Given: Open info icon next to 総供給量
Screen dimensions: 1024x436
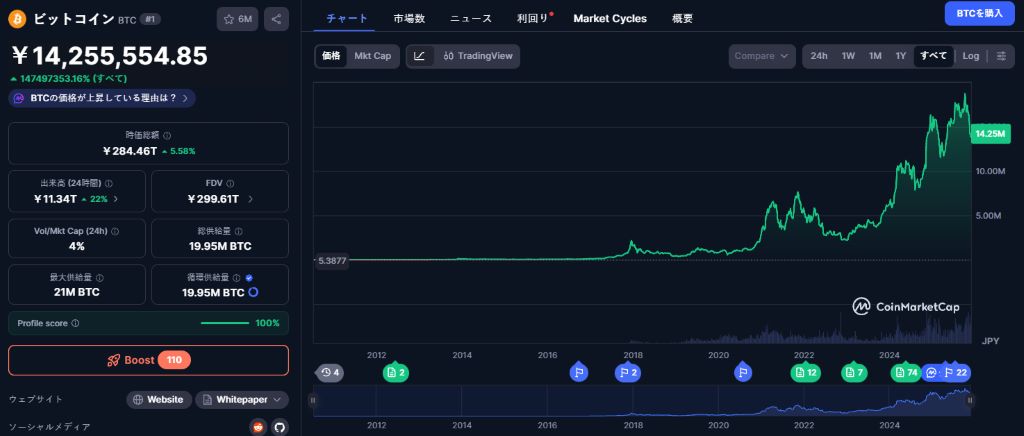Looking at the screenshot, I should click(x=238, y=231).
